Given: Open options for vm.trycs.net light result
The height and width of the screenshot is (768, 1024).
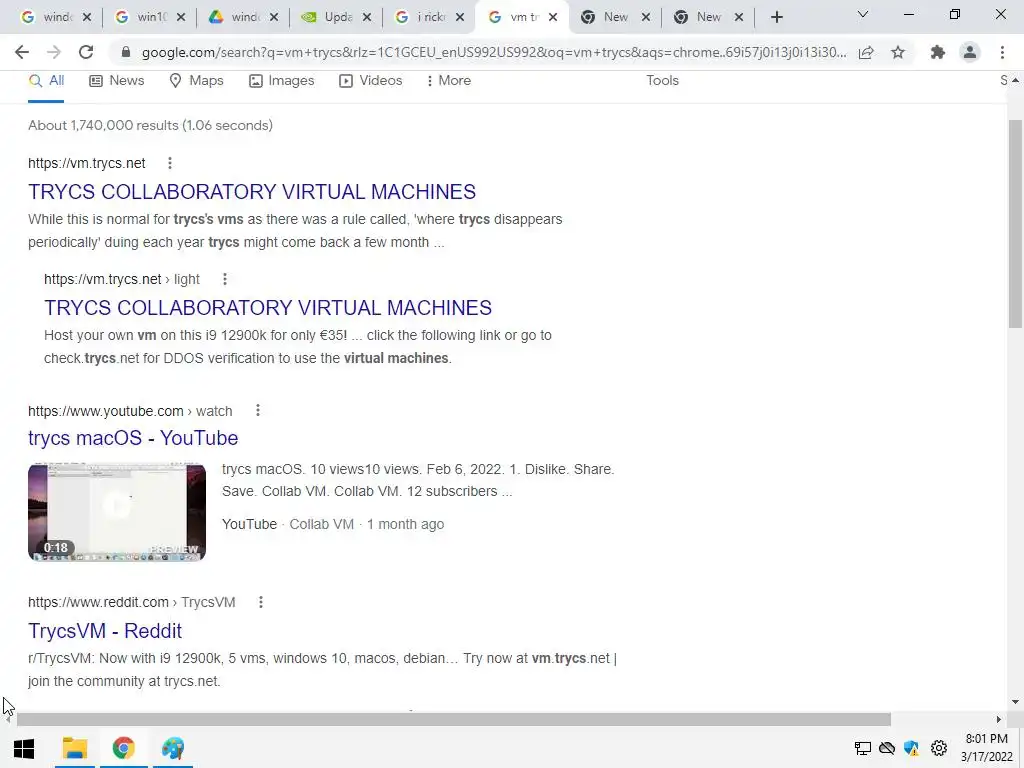Looking at the screenshot, I should click(x=225, y=280).
